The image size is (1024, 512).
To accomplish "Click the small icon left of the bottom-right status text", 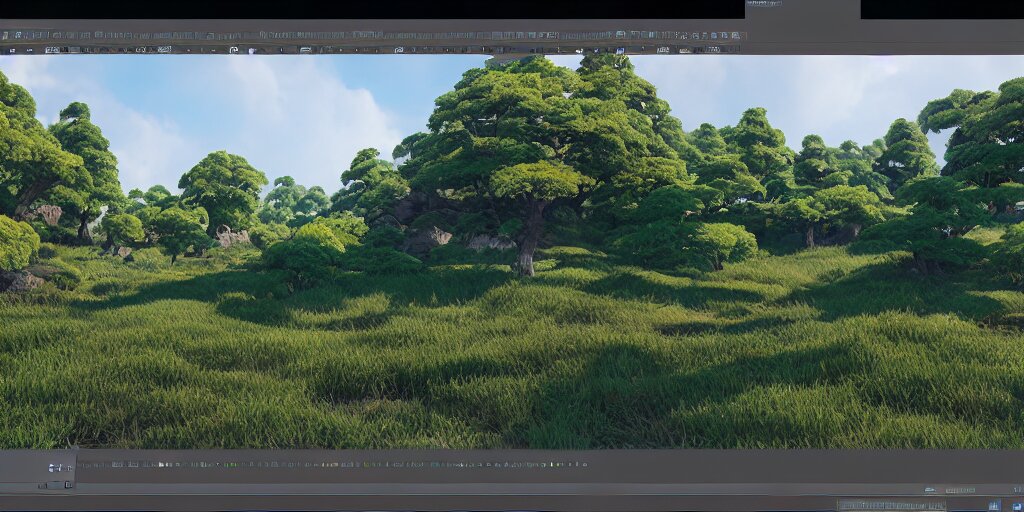I will (930, 490).
